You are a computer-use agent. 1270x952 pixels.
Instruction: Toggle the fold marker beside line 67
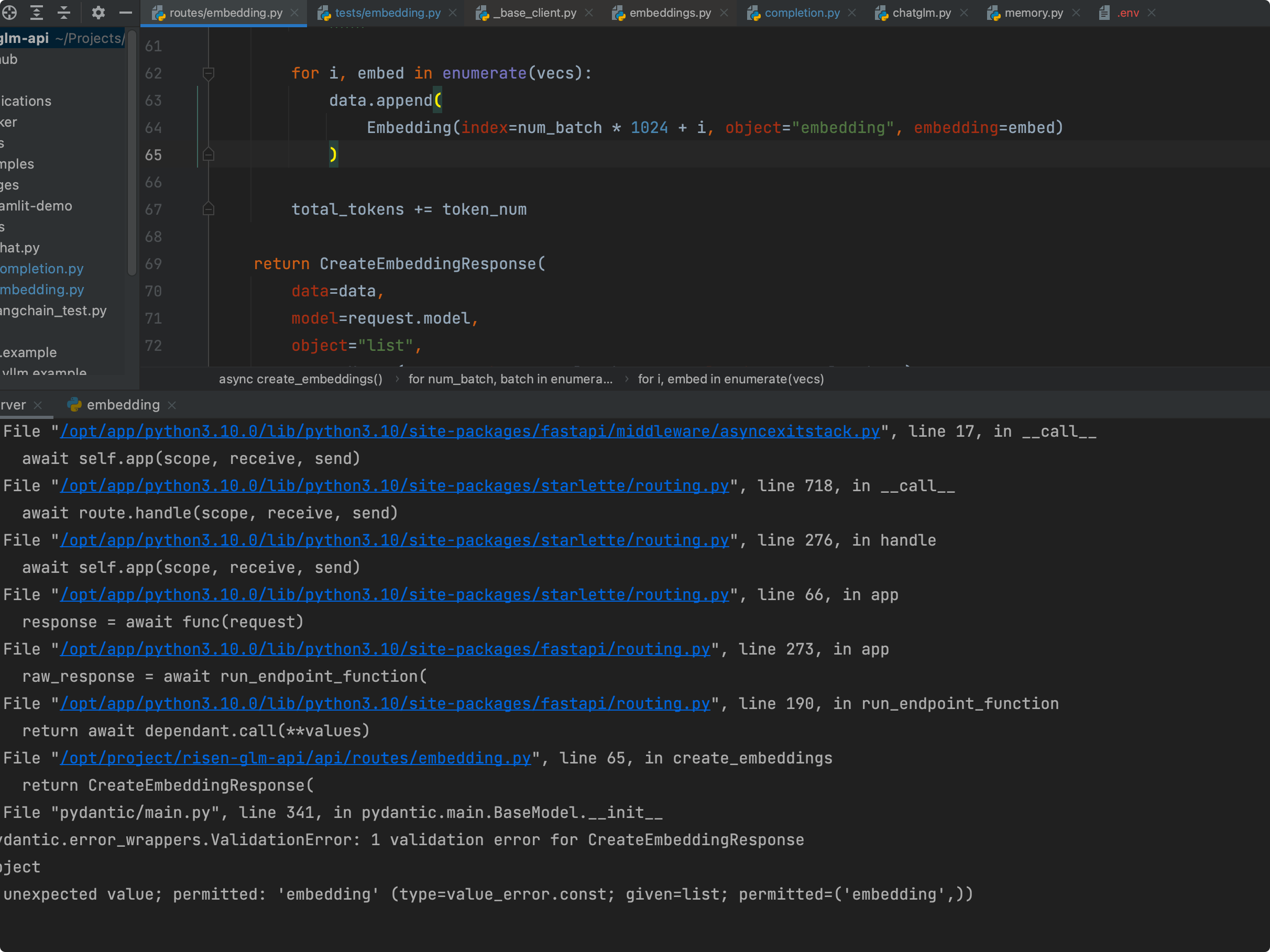click(x=208, y=209)
